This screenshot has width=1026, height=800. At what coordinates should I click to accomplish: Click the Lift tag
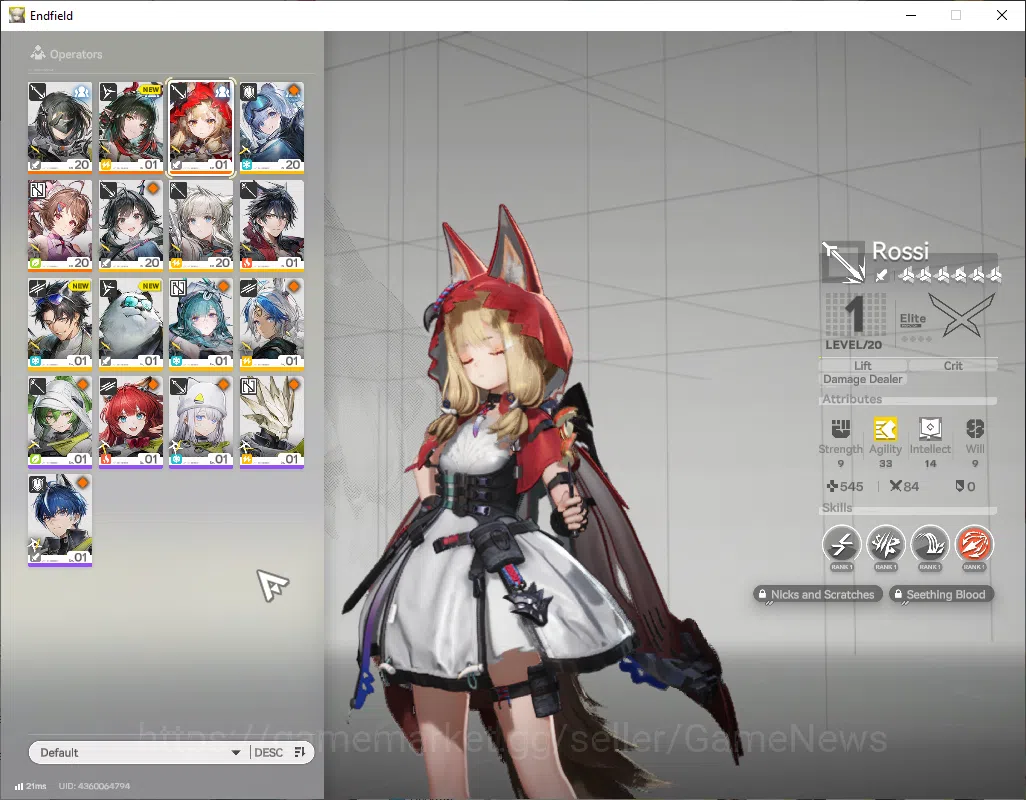[862, 366]
